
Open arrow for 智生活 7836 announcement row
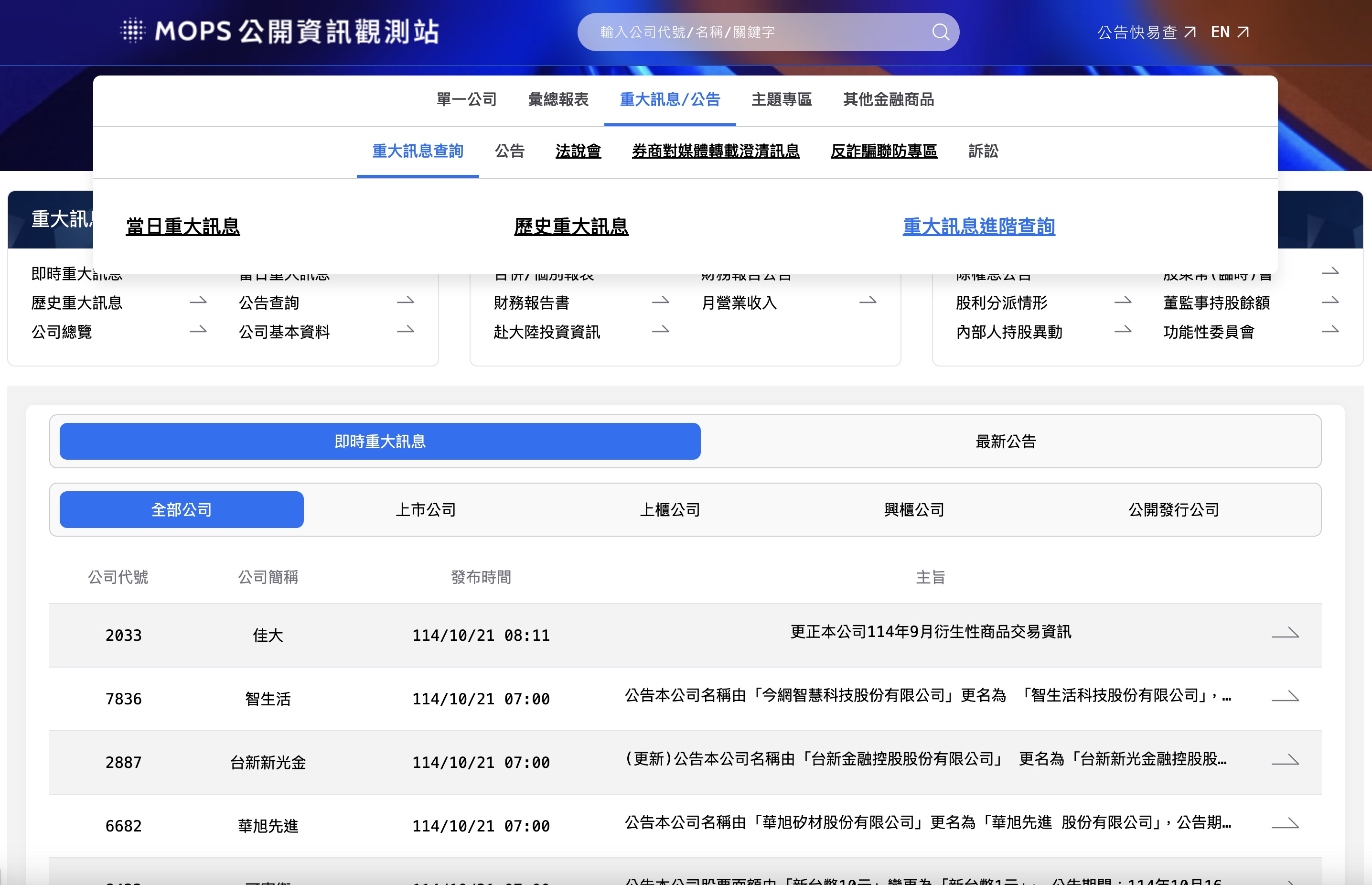click(x=1285, y=697)
